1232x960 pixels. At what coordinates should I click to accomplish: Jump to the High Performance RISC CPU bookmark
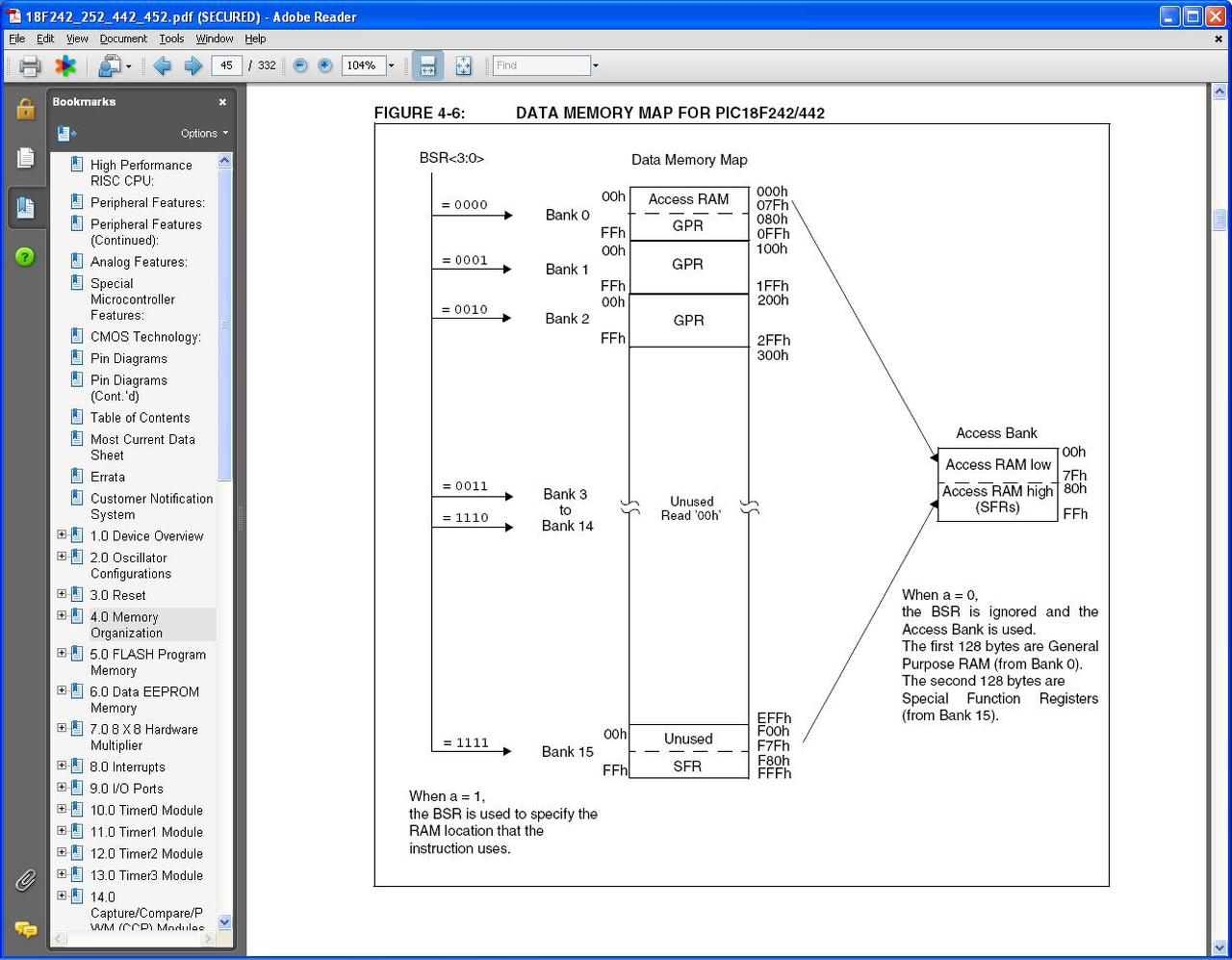coord(141,173)
